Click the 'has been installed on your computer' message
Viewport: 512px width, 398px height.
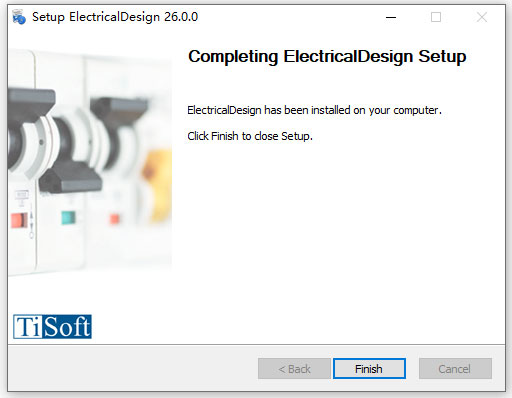[x=314, y=110]
